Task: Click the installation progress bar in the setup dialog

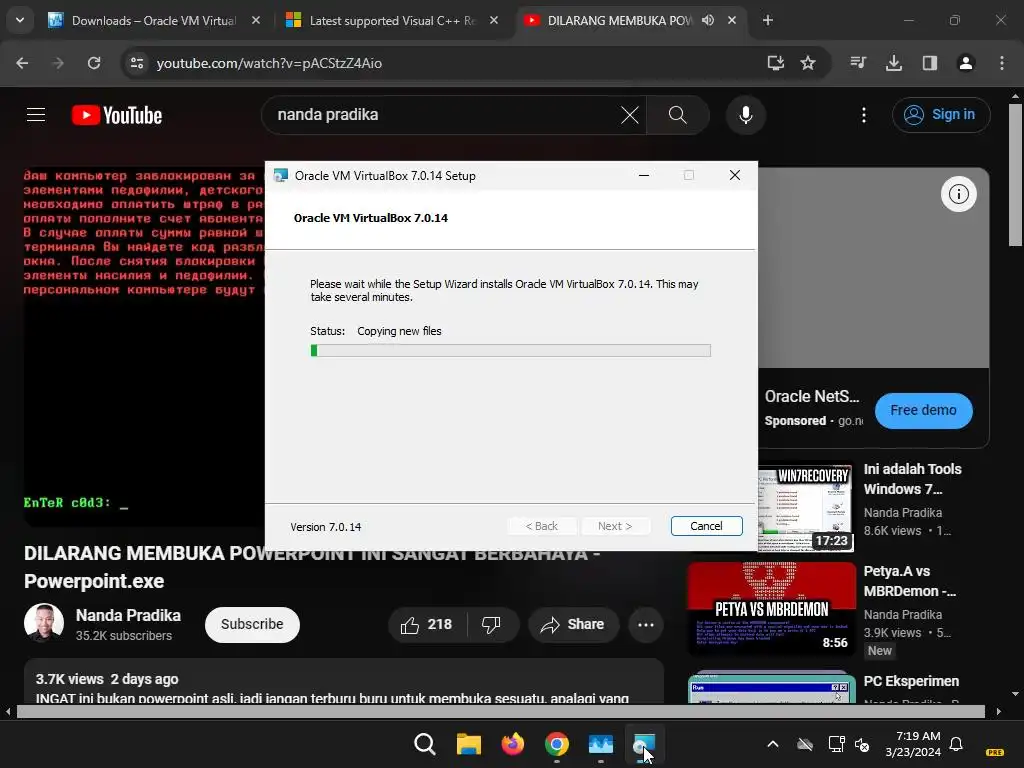Action: click(510, 351)
